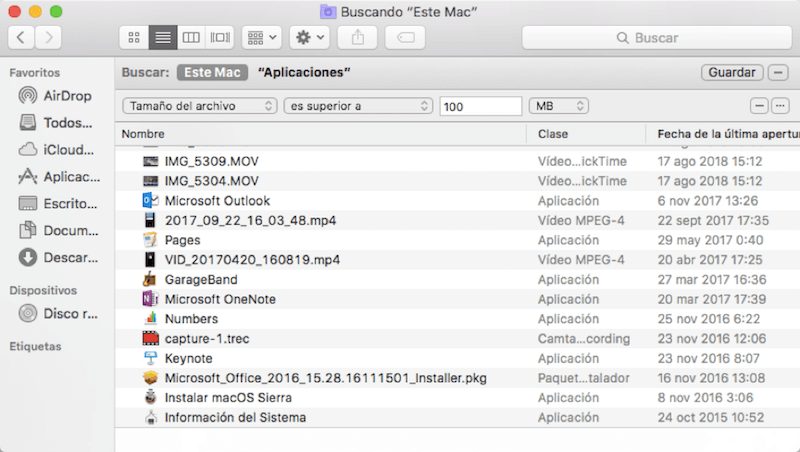
Task: Click the Buscar search field
Action: (x=657, y=38)
